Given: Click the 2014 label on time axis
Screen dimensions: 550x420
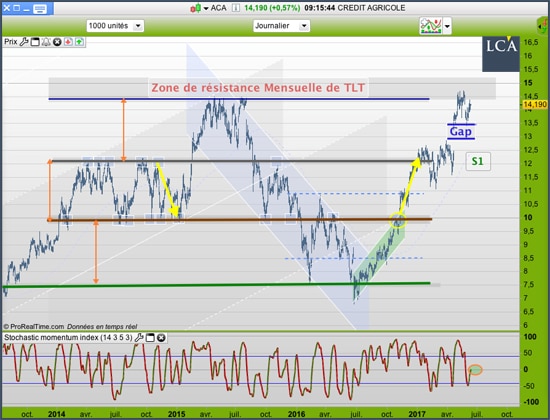Looking at the screenshot, I should 56,414.
